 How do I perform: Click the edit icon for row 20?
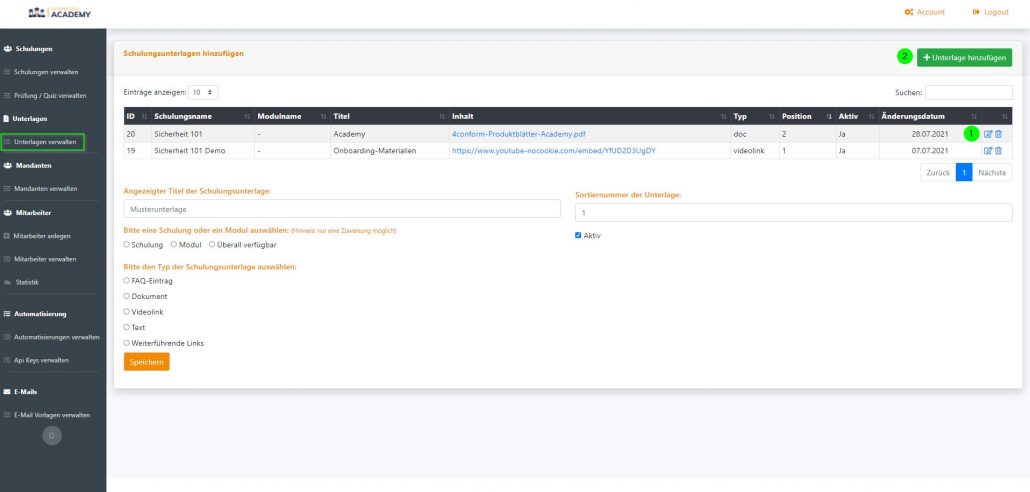(x=988, y=133)
